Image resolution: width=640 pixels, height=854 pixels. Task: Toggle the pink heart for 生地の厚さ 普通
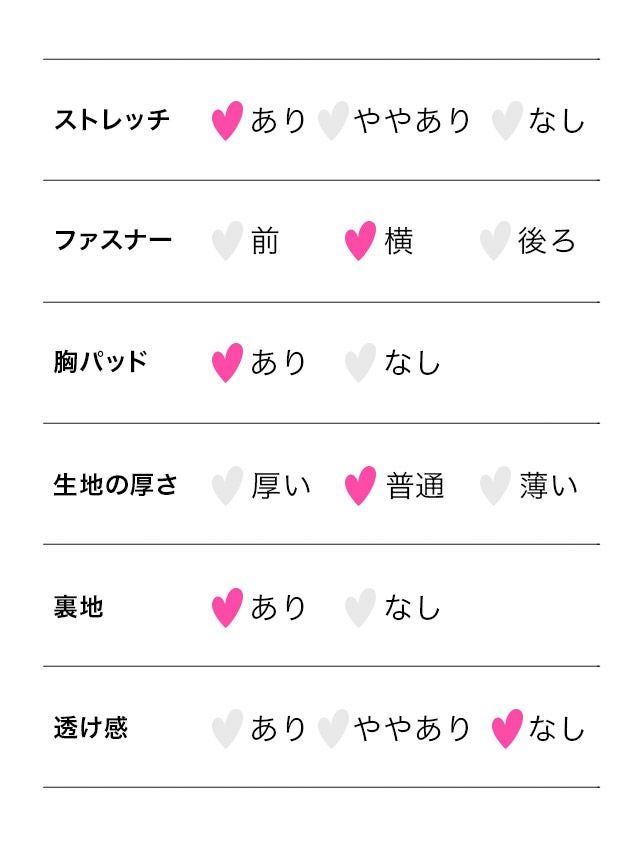click(360, 486)
